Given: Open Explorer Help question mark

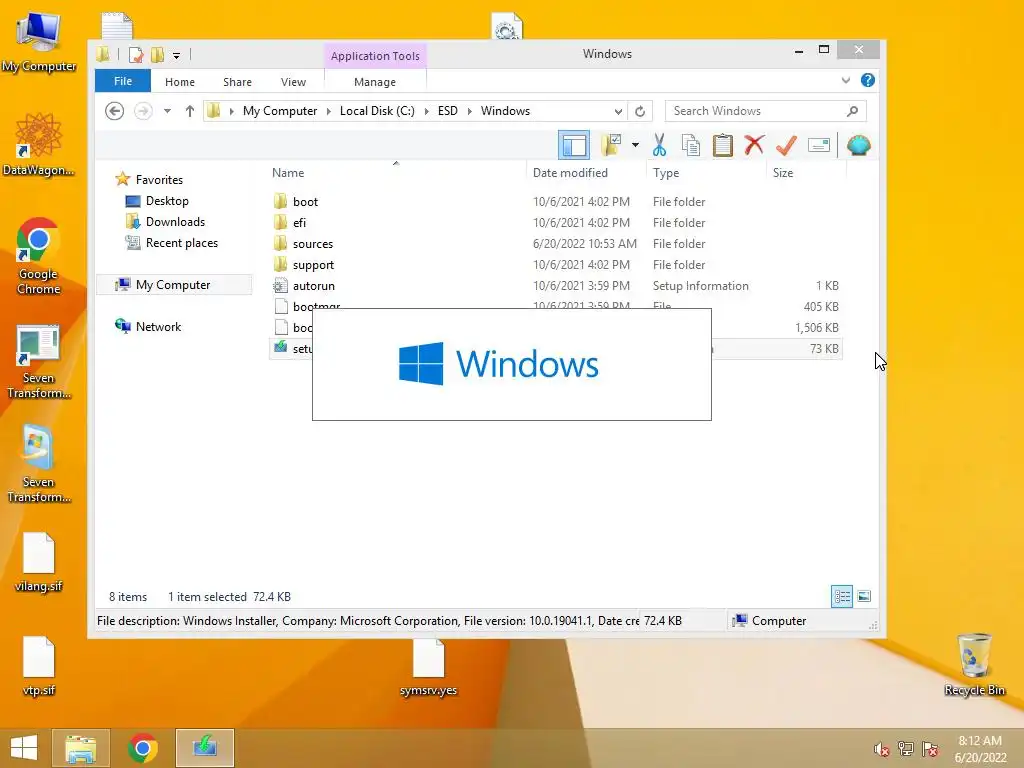Looking at the screenshot, I should click(867, 80).
